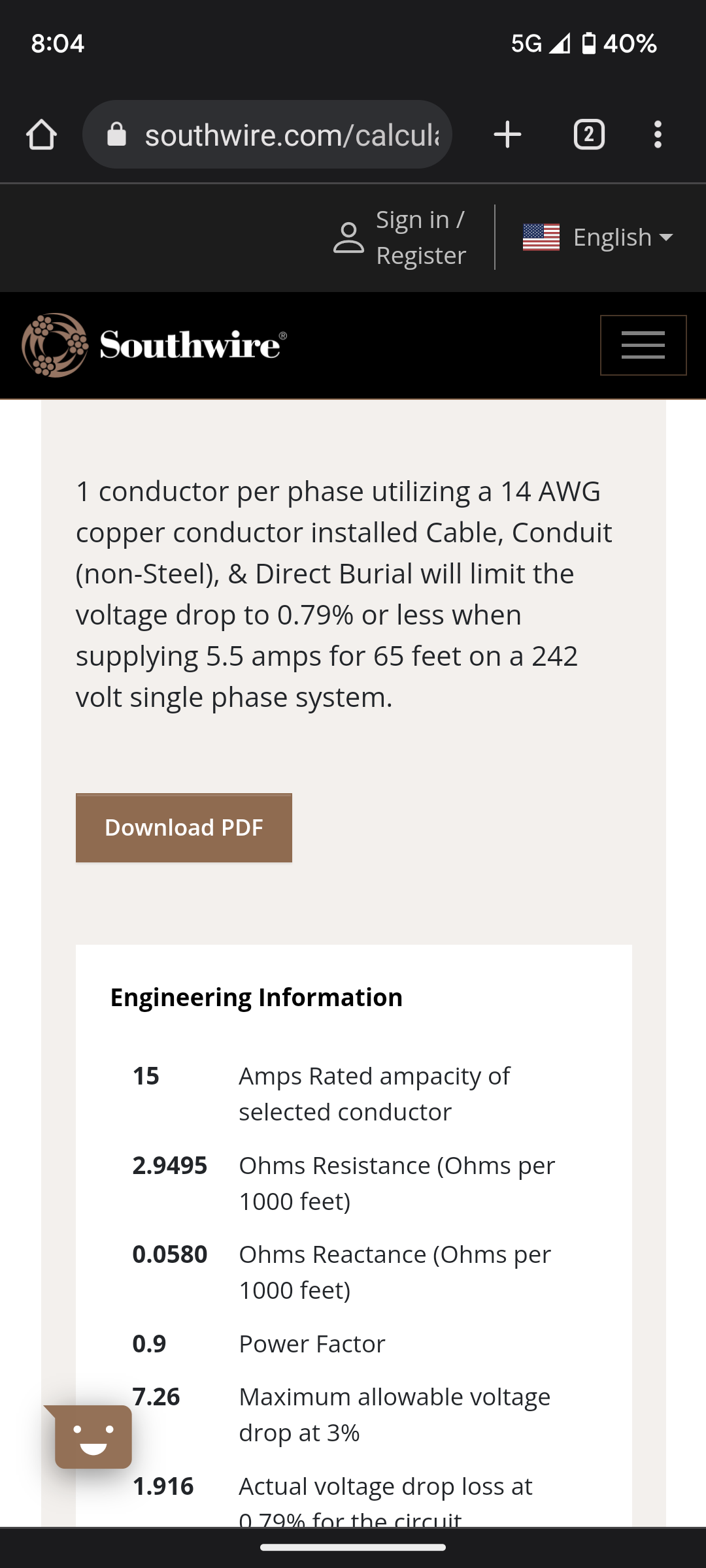The height and width of the screenshot is (1568, 706).
Task: Click the US flag language selector
Action: point(541,237)
